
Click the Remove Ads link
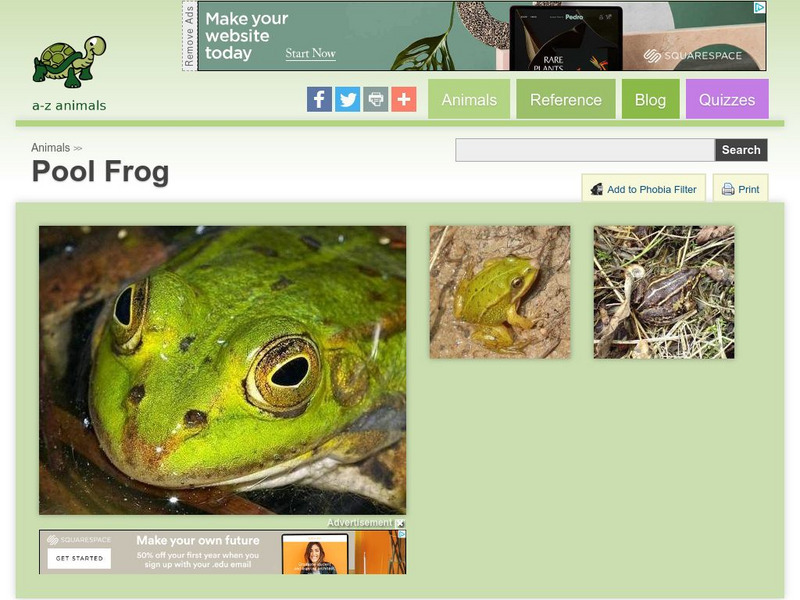[189, 36]
